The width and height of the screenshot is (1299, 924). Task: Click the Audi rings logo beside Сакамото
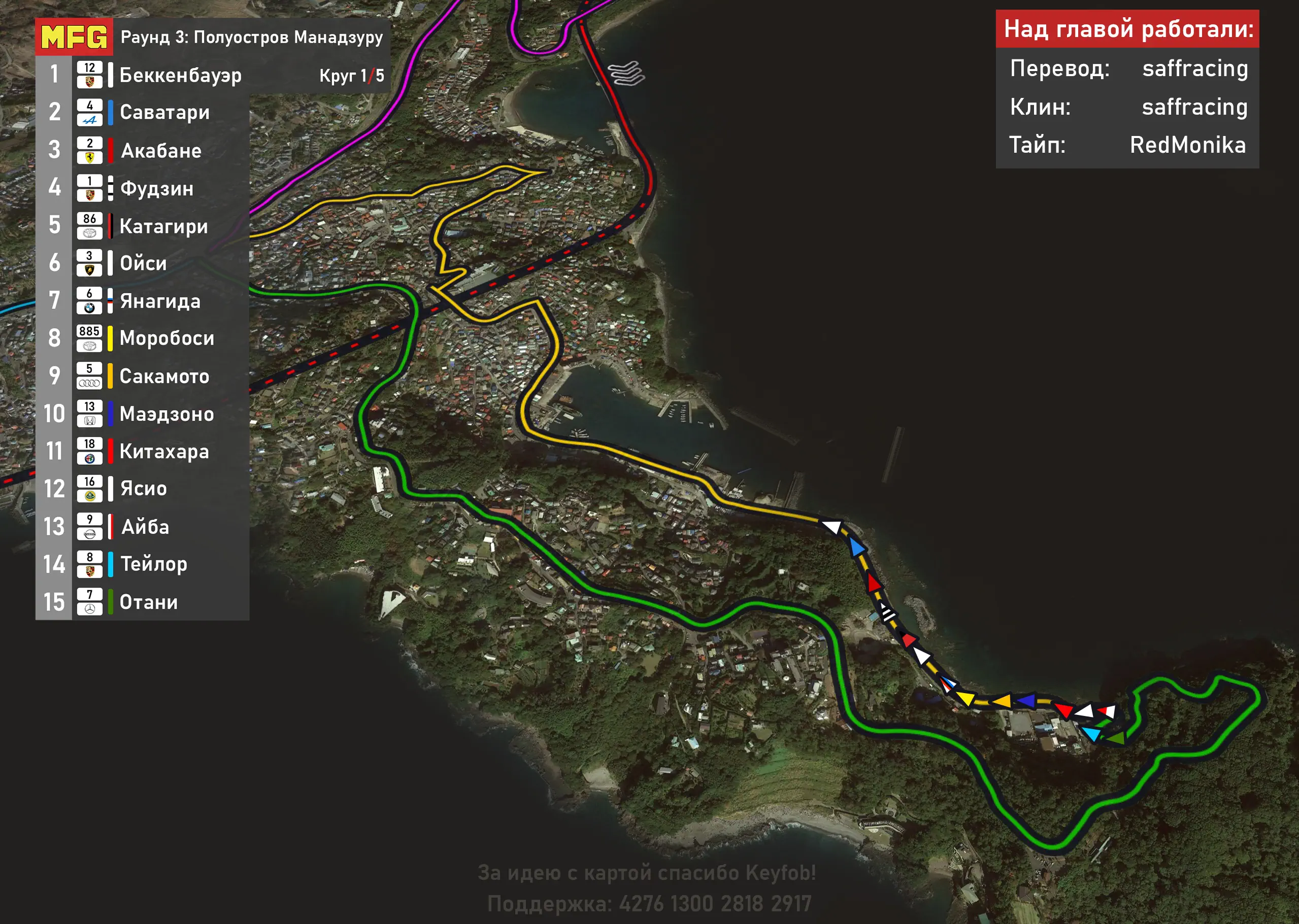[x=89, y=384]
